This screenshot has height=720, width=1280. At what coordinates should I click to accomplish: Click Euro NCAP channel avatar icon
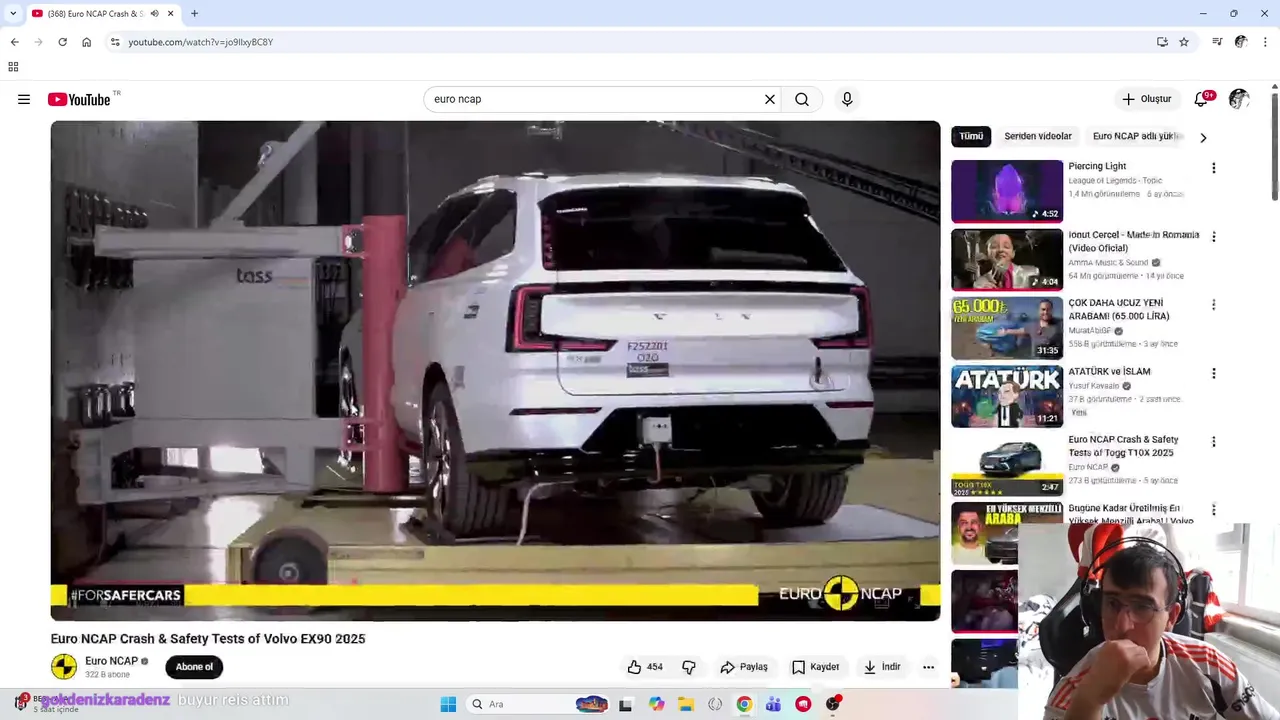click(63, 667)
